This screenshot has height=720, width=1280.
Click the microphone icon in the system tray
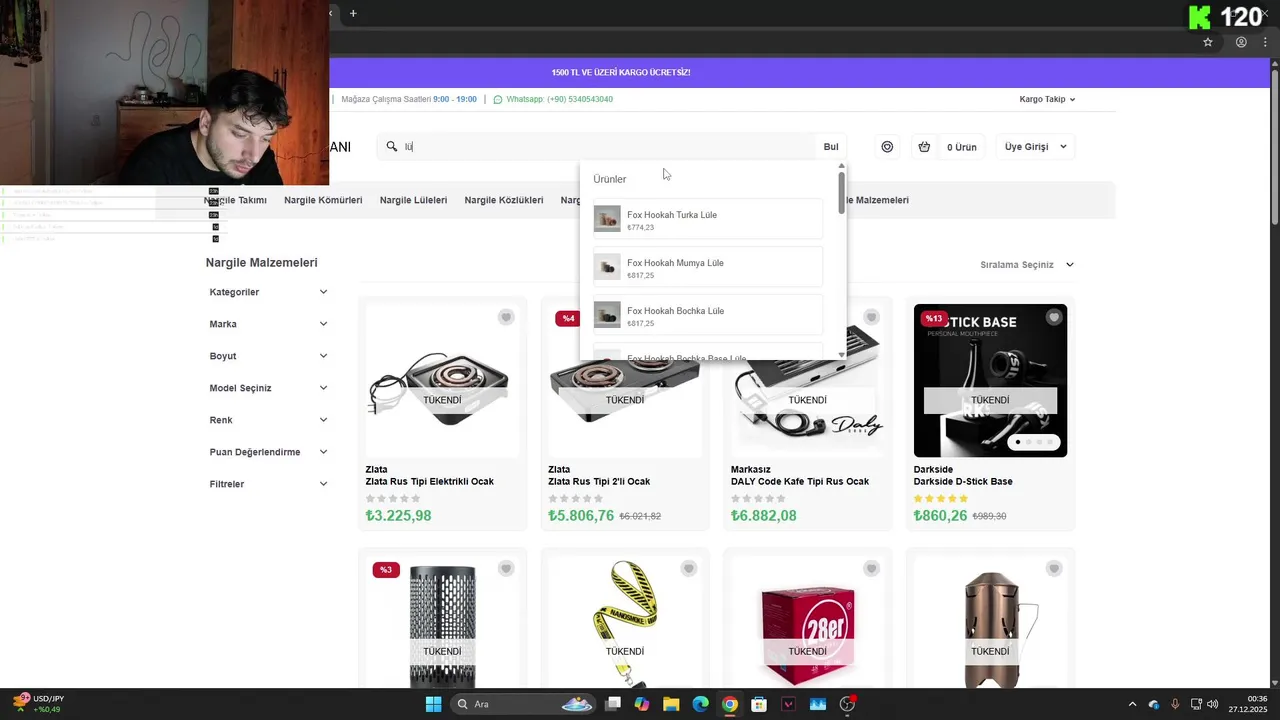tap(1175, 704)
